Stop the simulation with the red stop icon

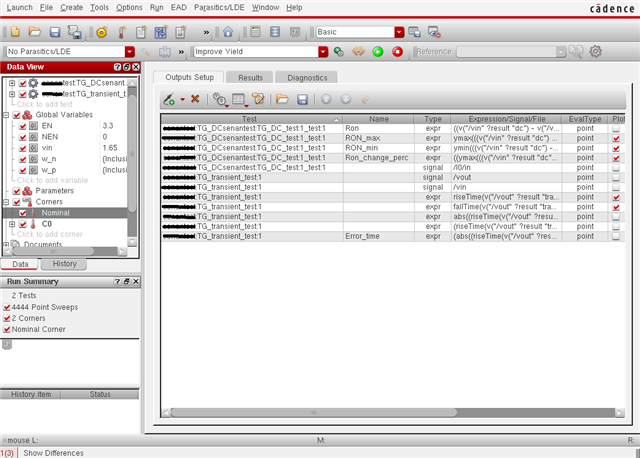(x=398, y=52)
